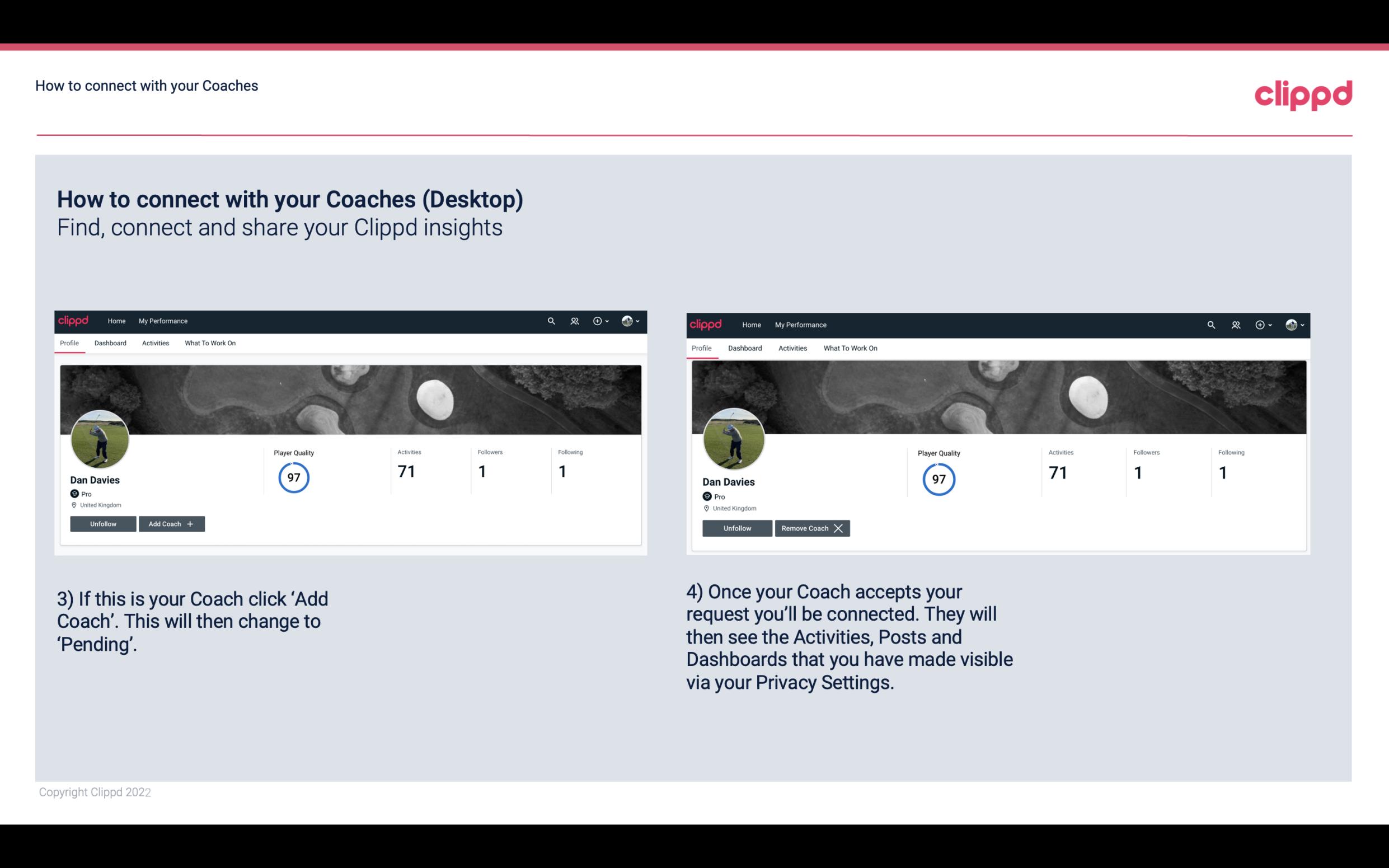Select the 'Dashboard' tab in right screenshot
1389x868 pixels.
tap(743, 348)
